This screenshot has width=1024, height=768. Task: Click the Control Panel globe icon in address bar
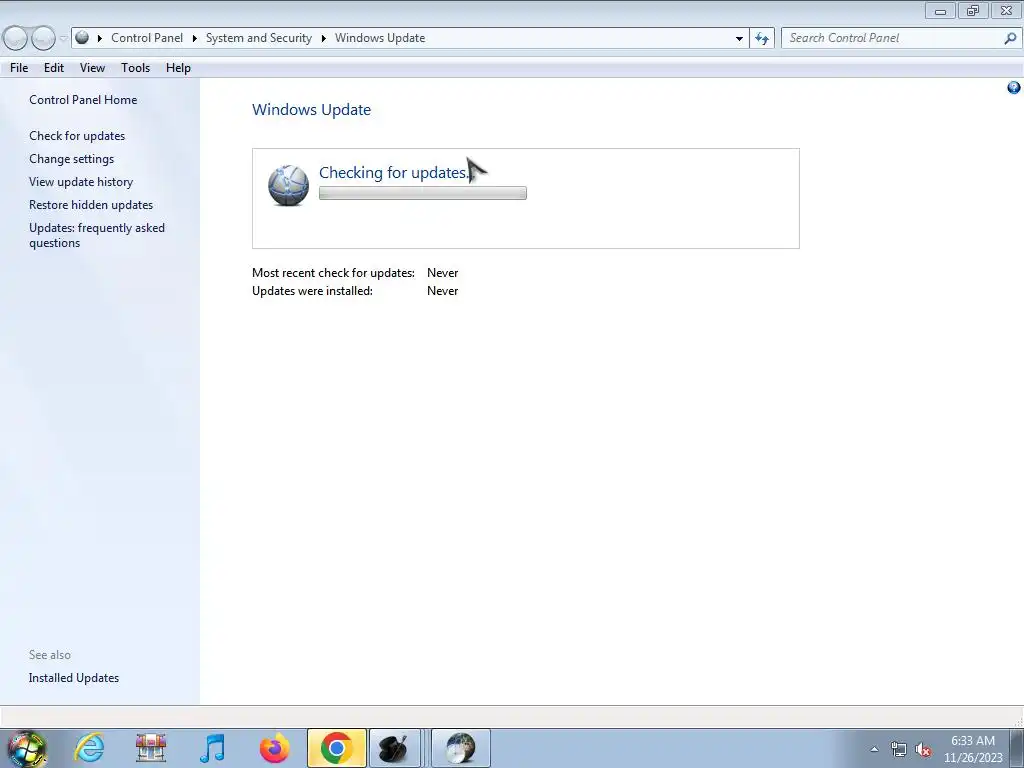click(82, 38)
